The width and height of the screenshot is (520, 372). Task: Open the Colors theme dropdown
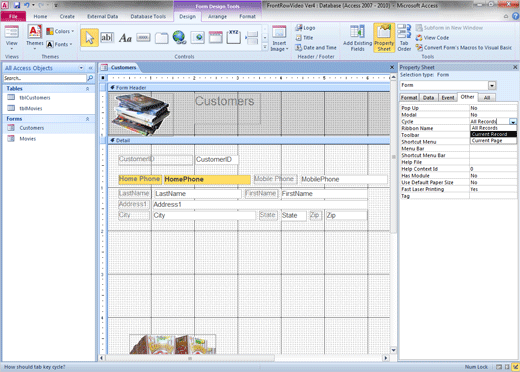[60, 31]
